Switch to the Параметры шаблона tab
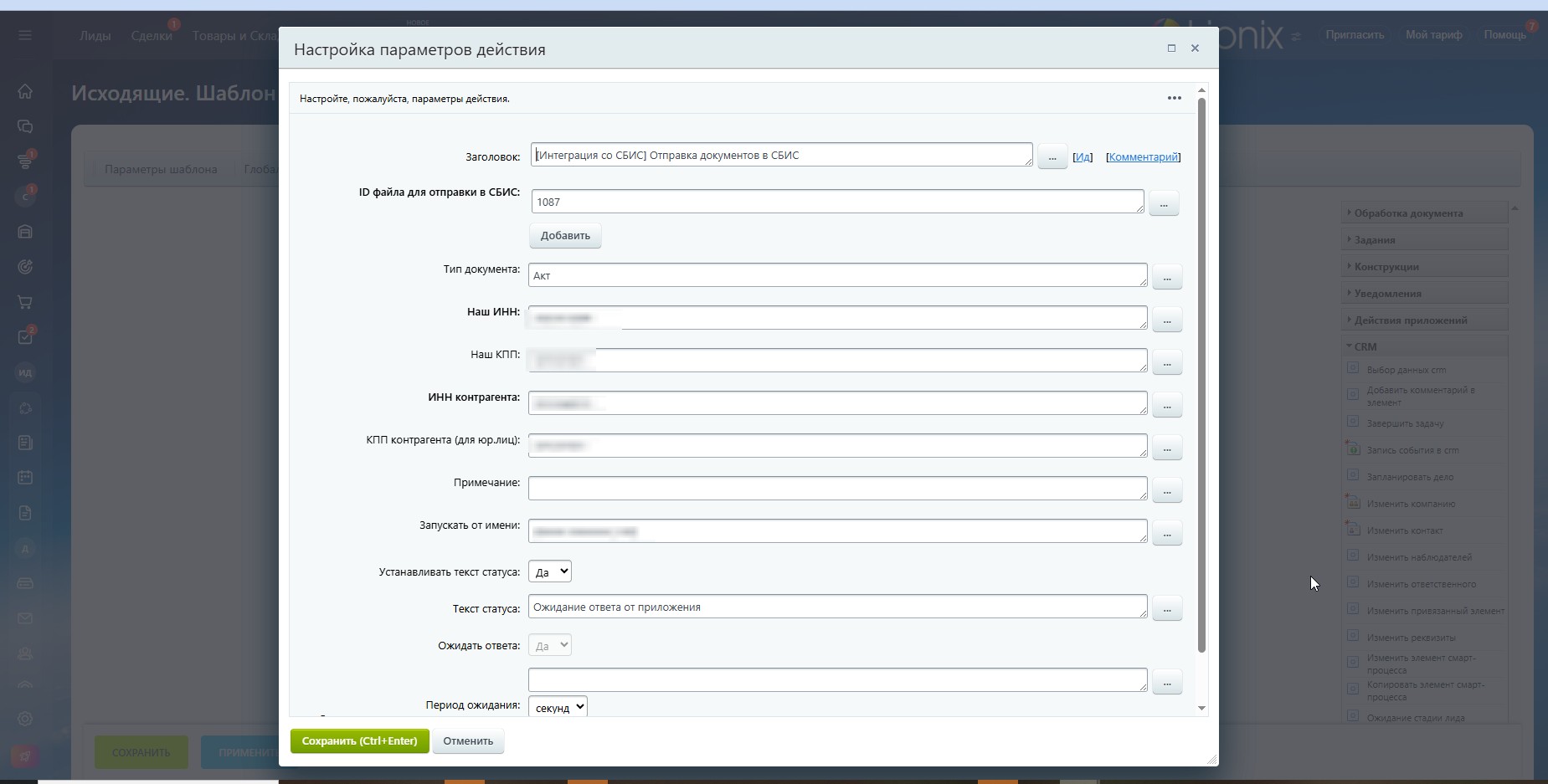1548x784 pixels. [x=161, y=169]
